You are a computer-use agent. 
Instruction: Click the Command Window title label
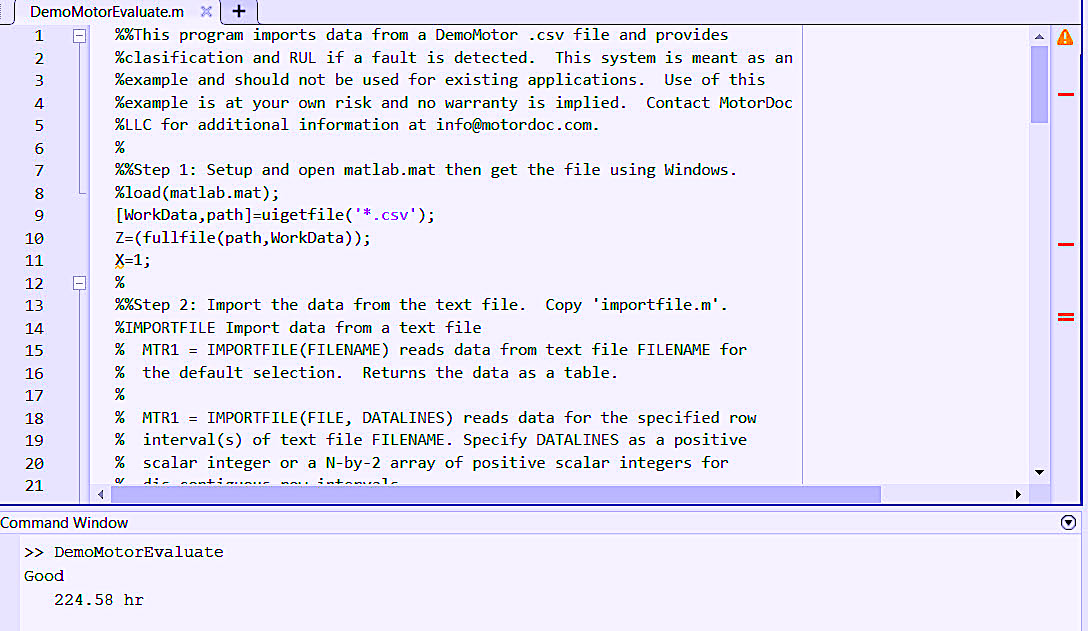pyautogui.click(x=64, y=523)
